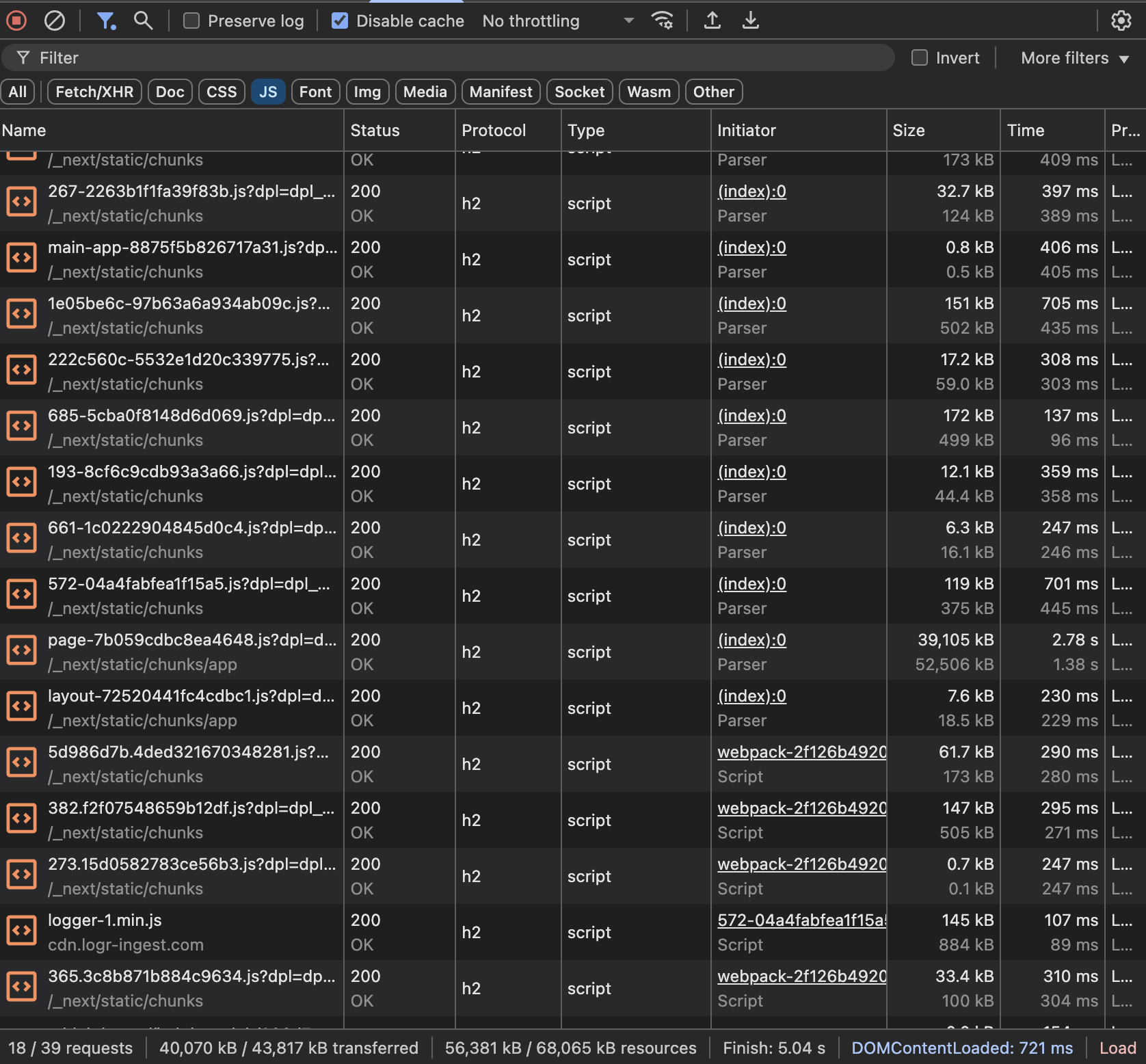The image size is (1146, 1064).
Task: Sort by the Name column header
Action: [171, 130]
